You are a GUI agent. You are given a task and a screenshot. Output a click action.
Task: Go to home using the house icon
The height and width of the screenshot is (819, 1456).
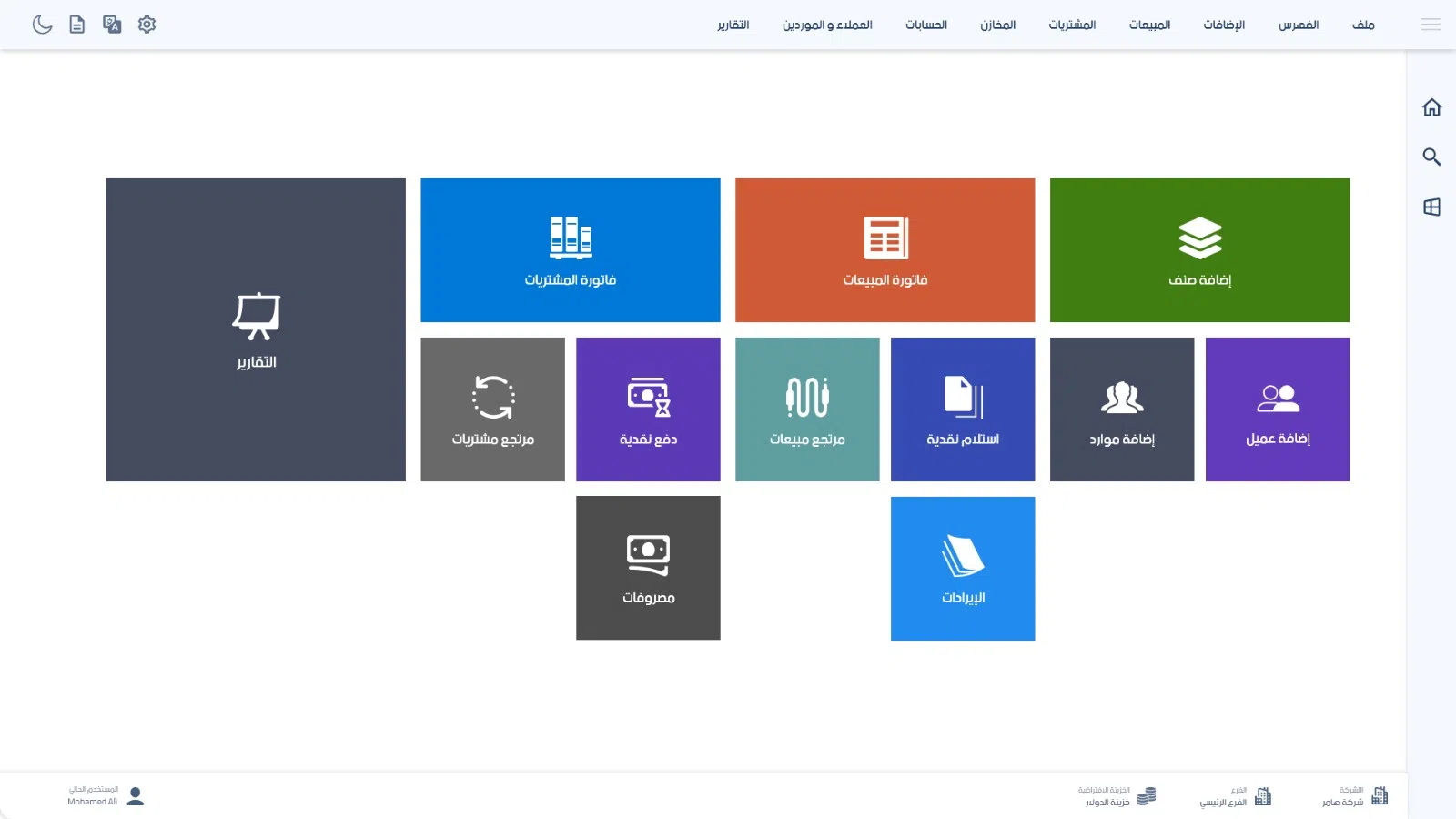click(x=1431, y=107)
